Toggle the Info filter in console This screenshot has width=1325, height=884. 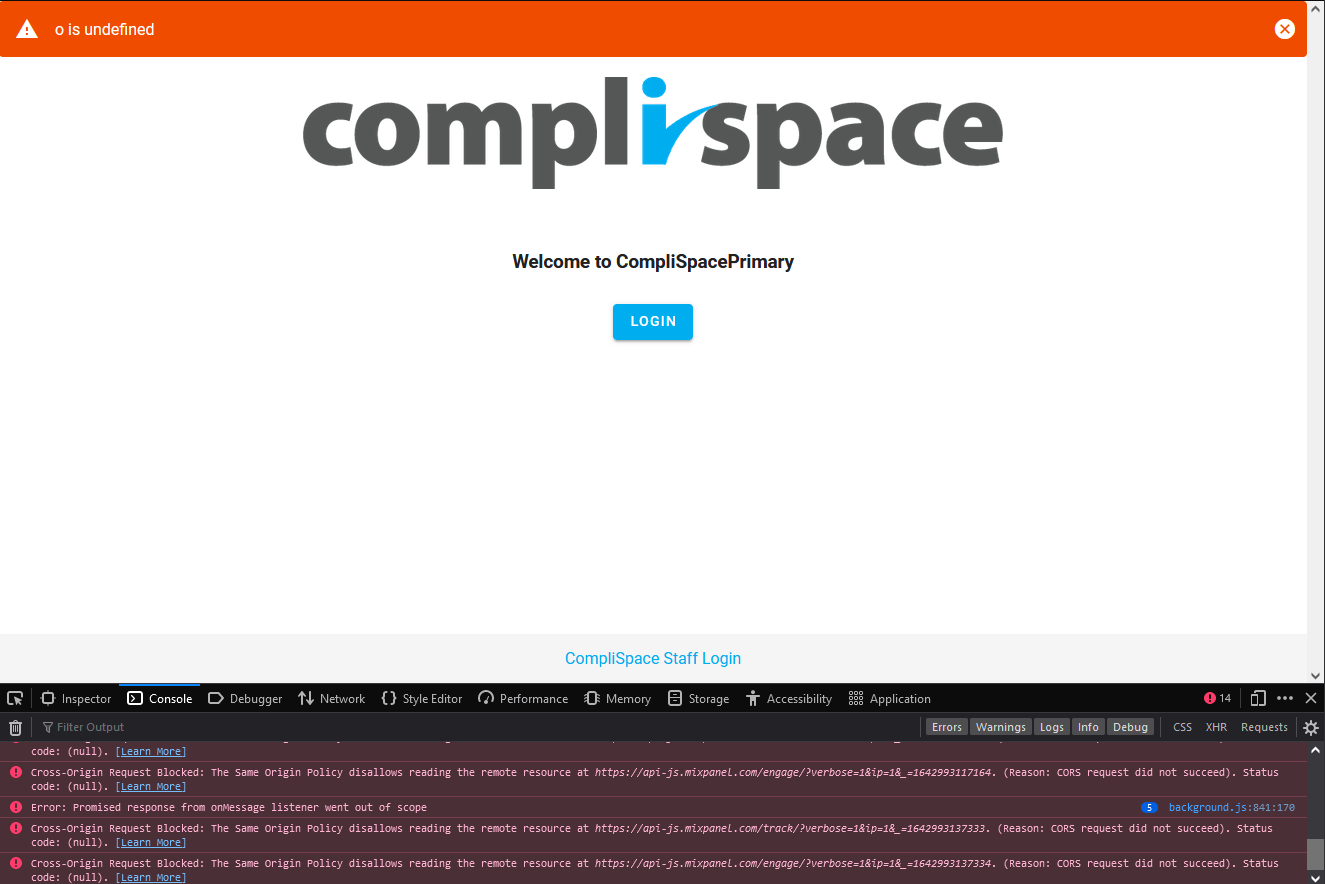pos(1088,727)
